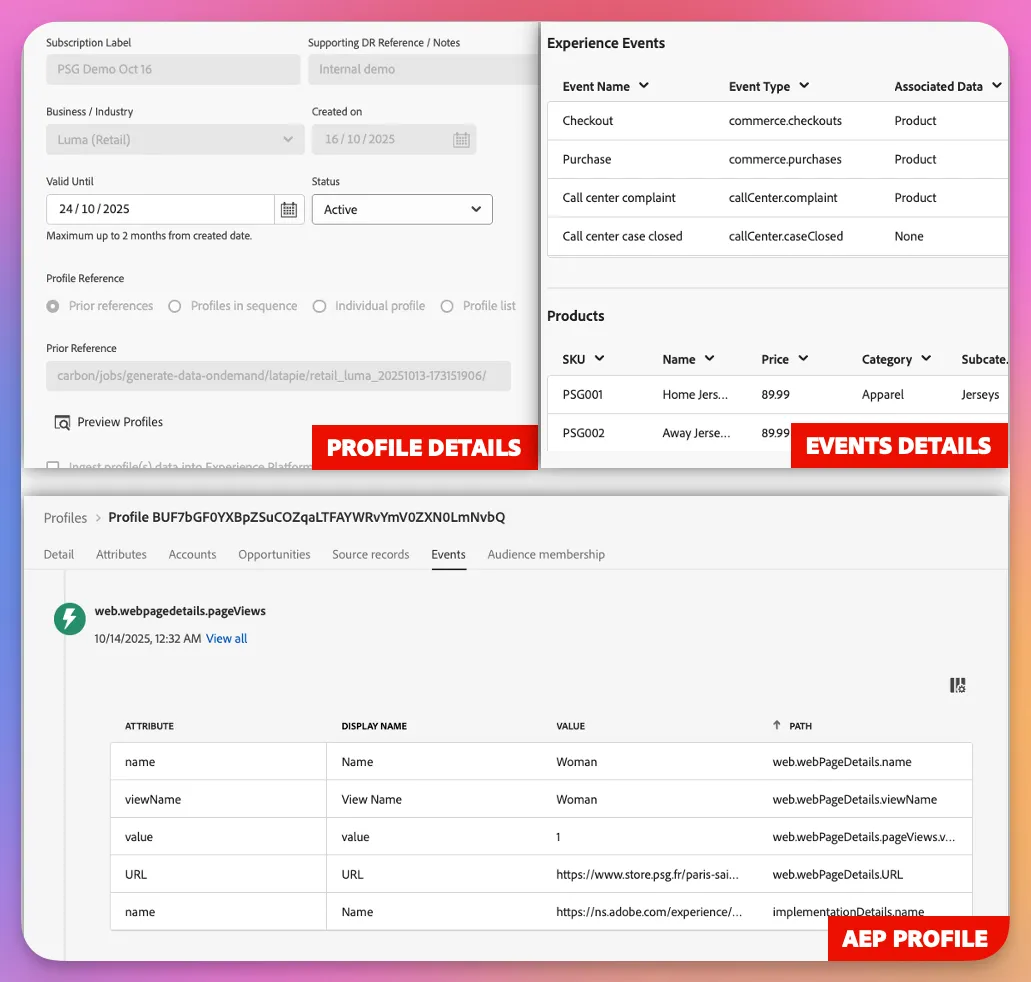
Task: Click the Prior Reference path field
Action: click(278, 376)
